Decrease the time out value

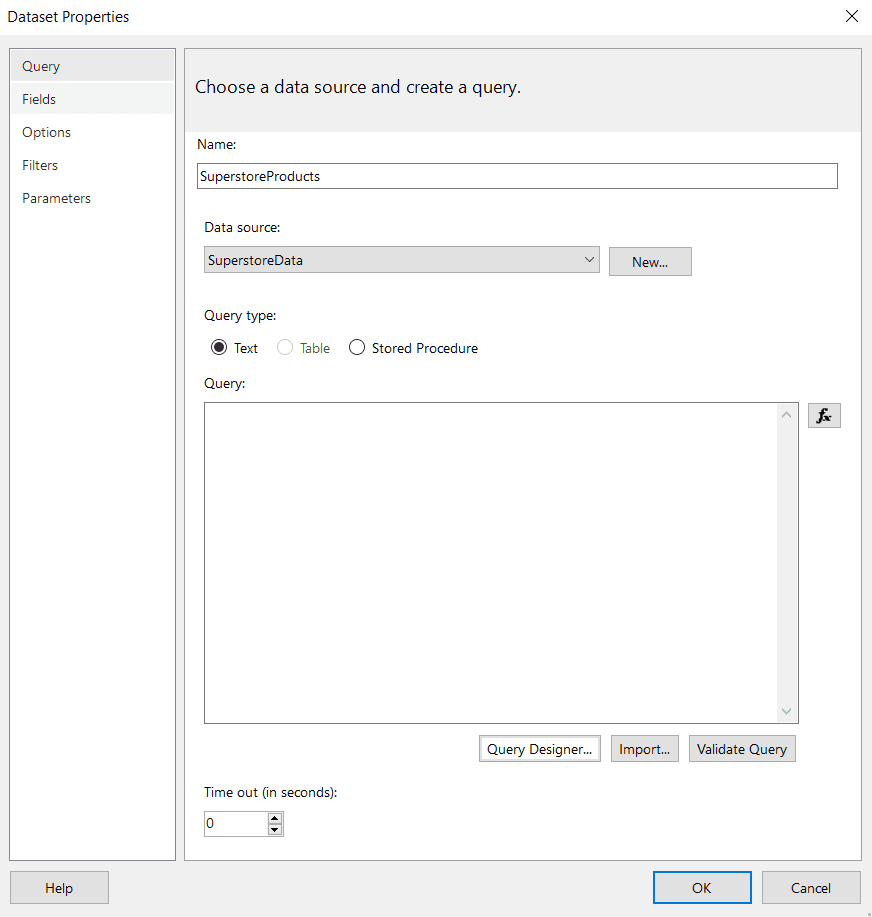(x=275, y=829)
